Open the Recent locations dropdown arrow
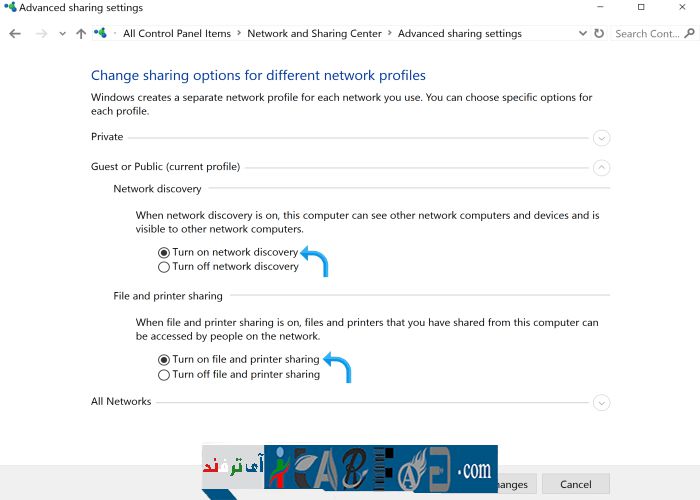This screenshot has height=500, width=700. tap(63, 34)
